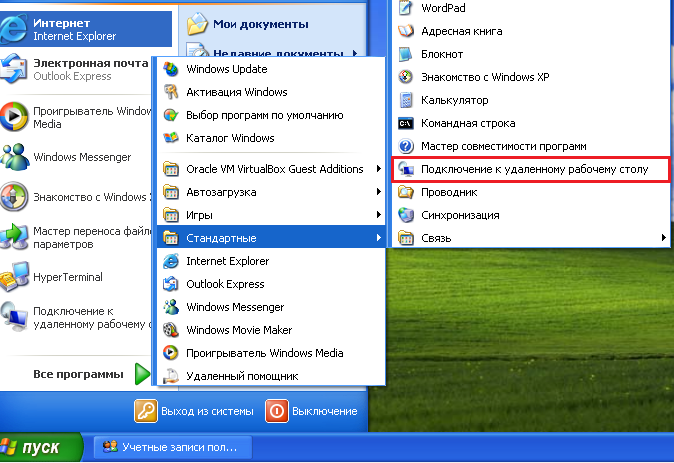Click the Windows Movie Maker label
The width and height of the screenshot is (674, 463).
pos(239,330)
